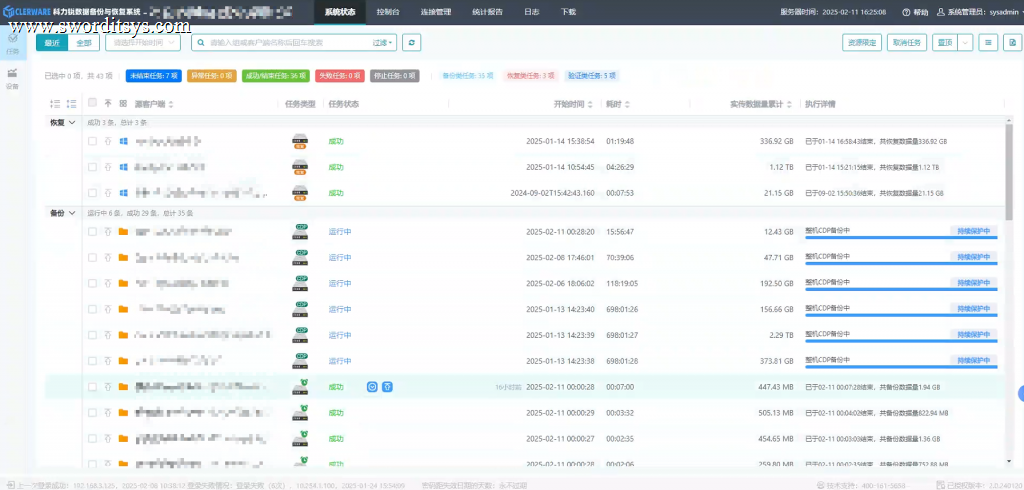The width and height of the screenshot is (1024, 490).
Task: Click Windows icon in 04:26:29 row
Action: tap(123, 167)
